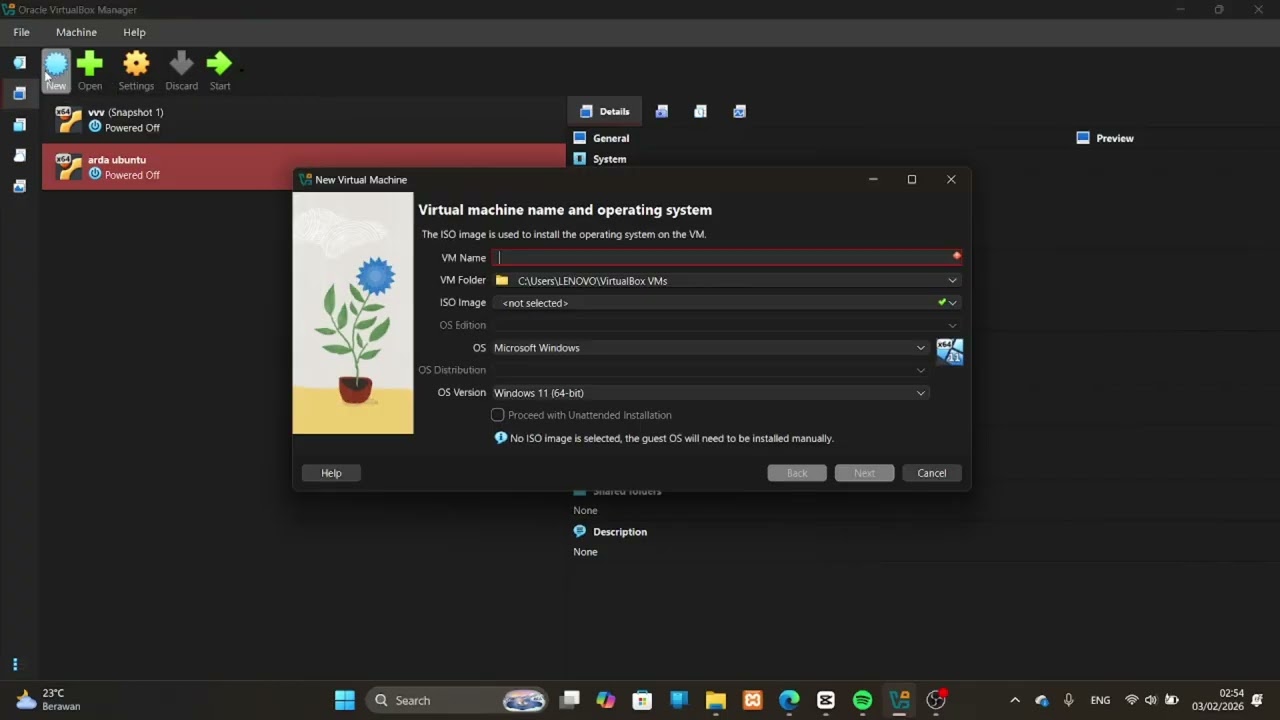Select second icon in left sidebar
This screenshot has height=720, width=1280.
tap(19, 94)
